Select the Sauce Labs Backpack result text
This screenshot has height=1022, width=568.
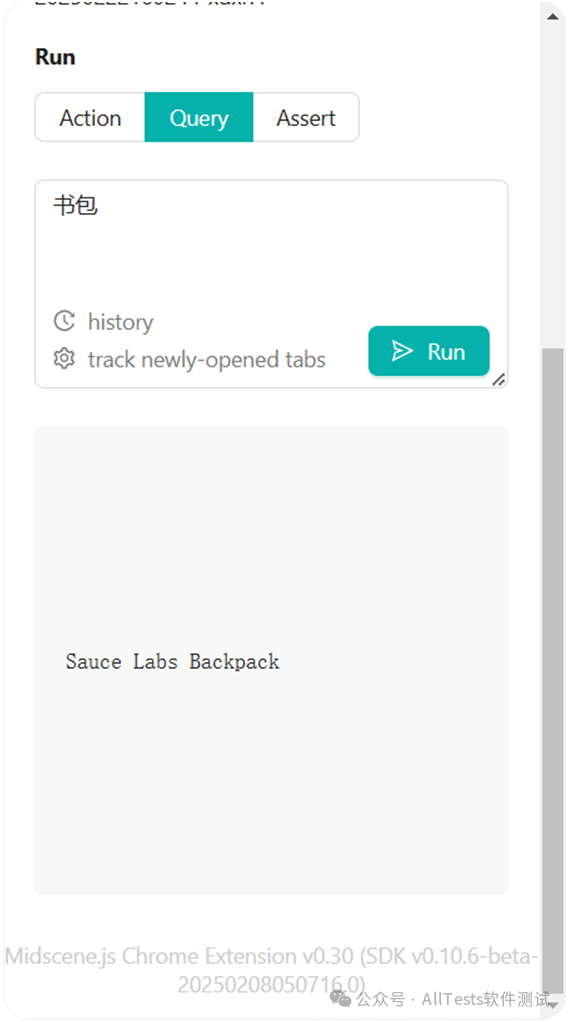tap(172, 662)
